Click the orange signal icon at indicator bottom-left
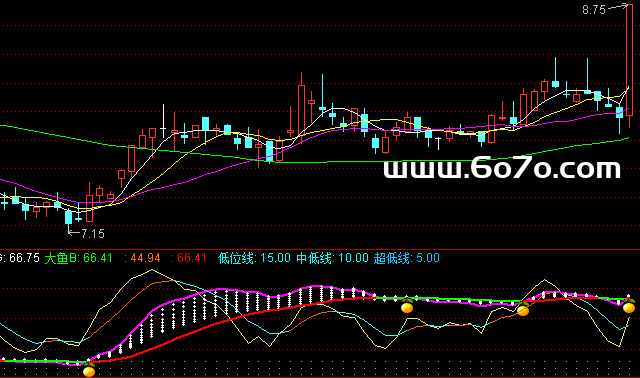Image resolution: width=640 pixels, height=378 pixels. (x=89, y=370)
